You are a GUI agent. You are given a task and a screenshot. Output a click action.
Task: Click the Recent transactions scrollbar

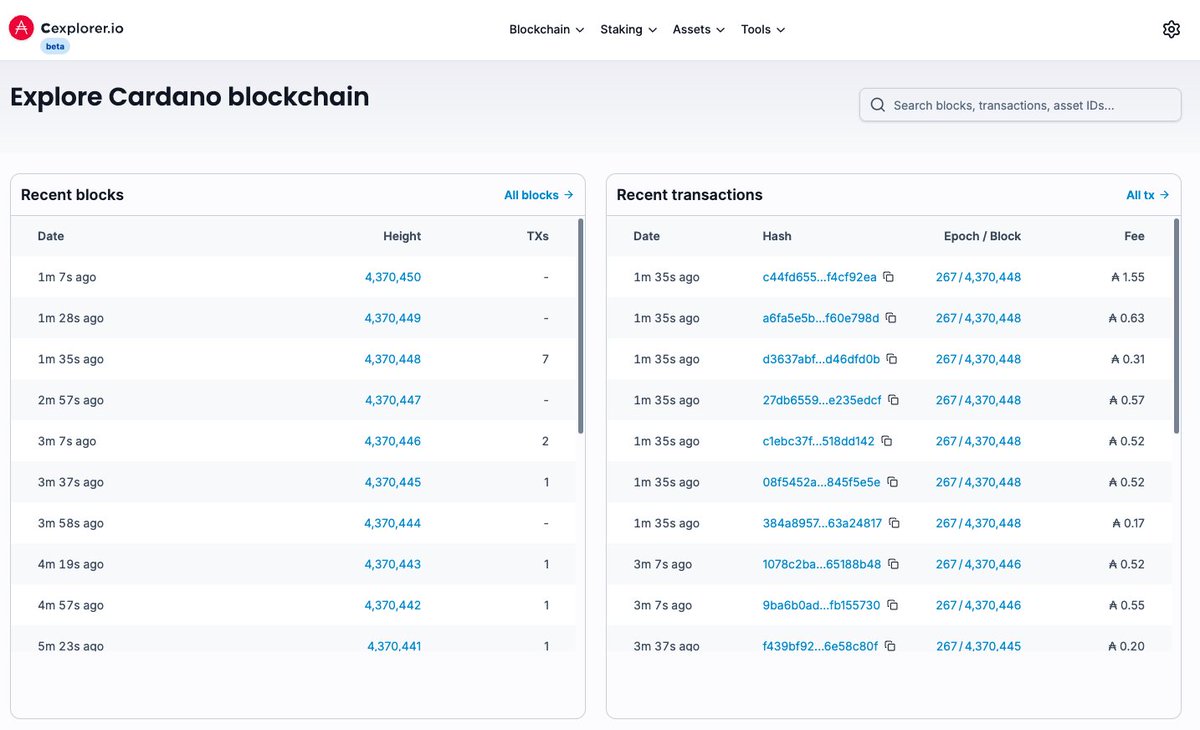pyautogui.click(x=1176, y=326)
